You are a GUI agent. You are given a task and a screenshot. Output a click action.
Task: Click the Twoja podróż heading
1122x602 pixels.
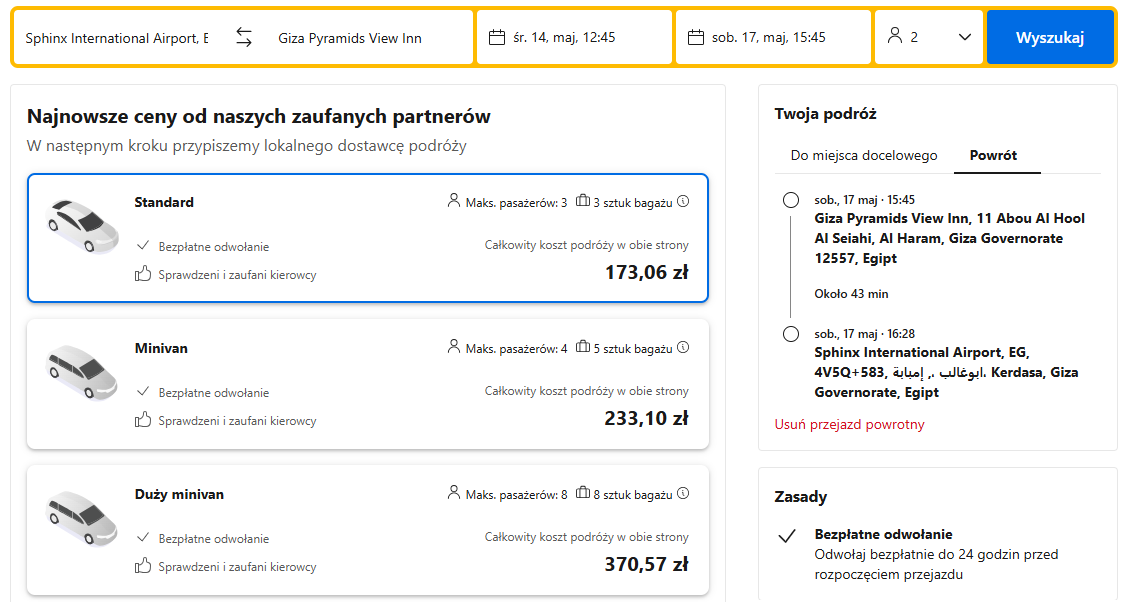pos(825,114)
